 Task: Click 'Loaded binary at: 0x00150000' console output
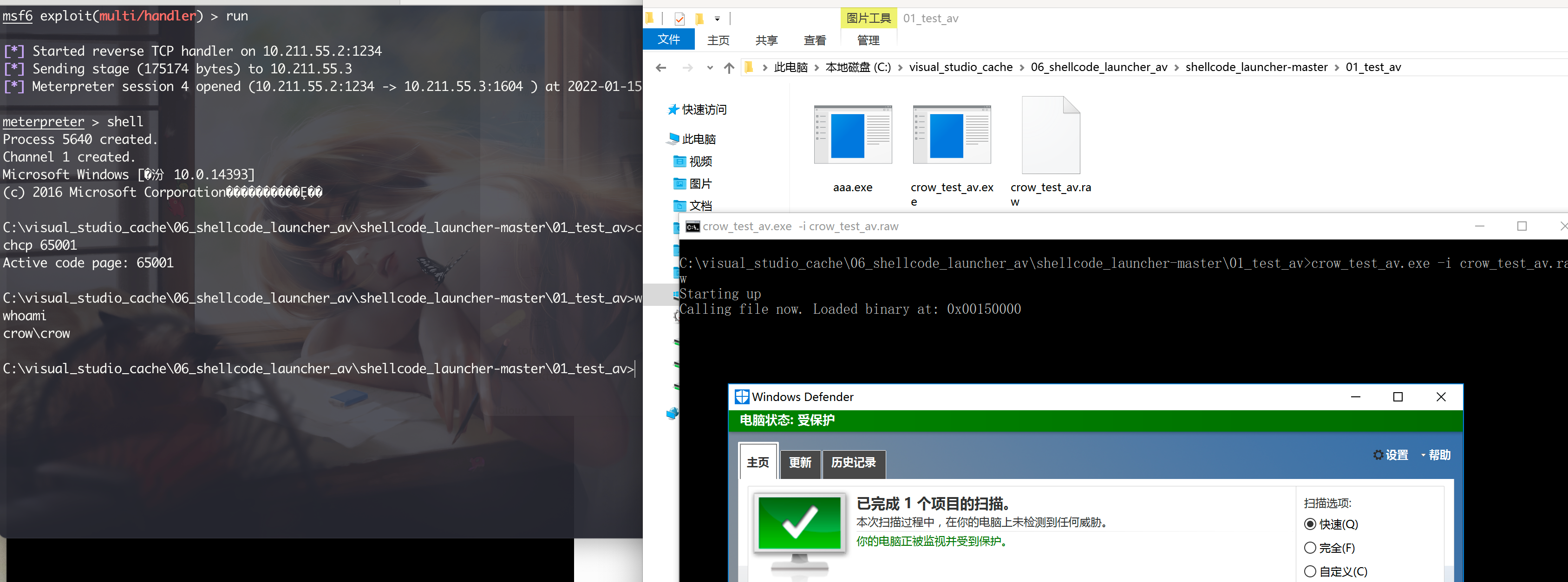coord(917,310)
